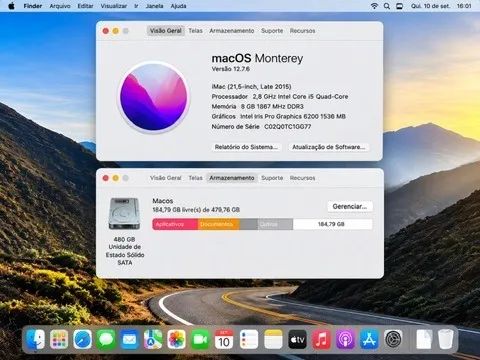Open the Ir menu
The width and height of the screenshot is (480, 360).
pyautogui.click(x=136, y=6)
